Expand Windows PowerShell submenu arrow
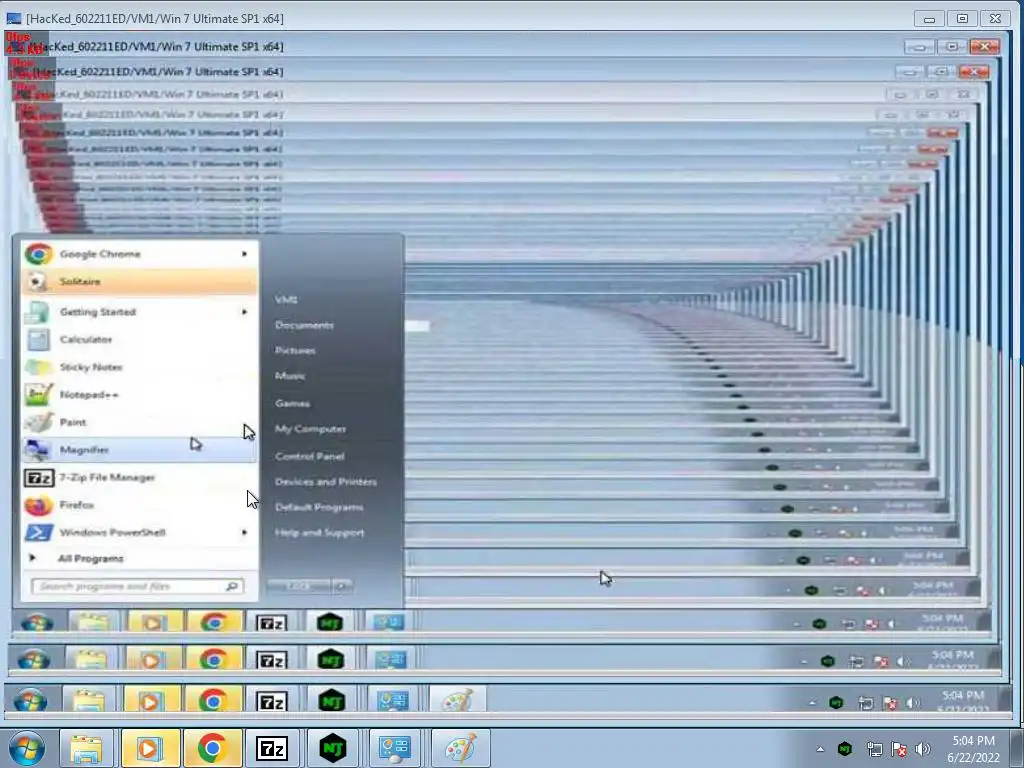 pyautogui.click(x=244, y=532)
